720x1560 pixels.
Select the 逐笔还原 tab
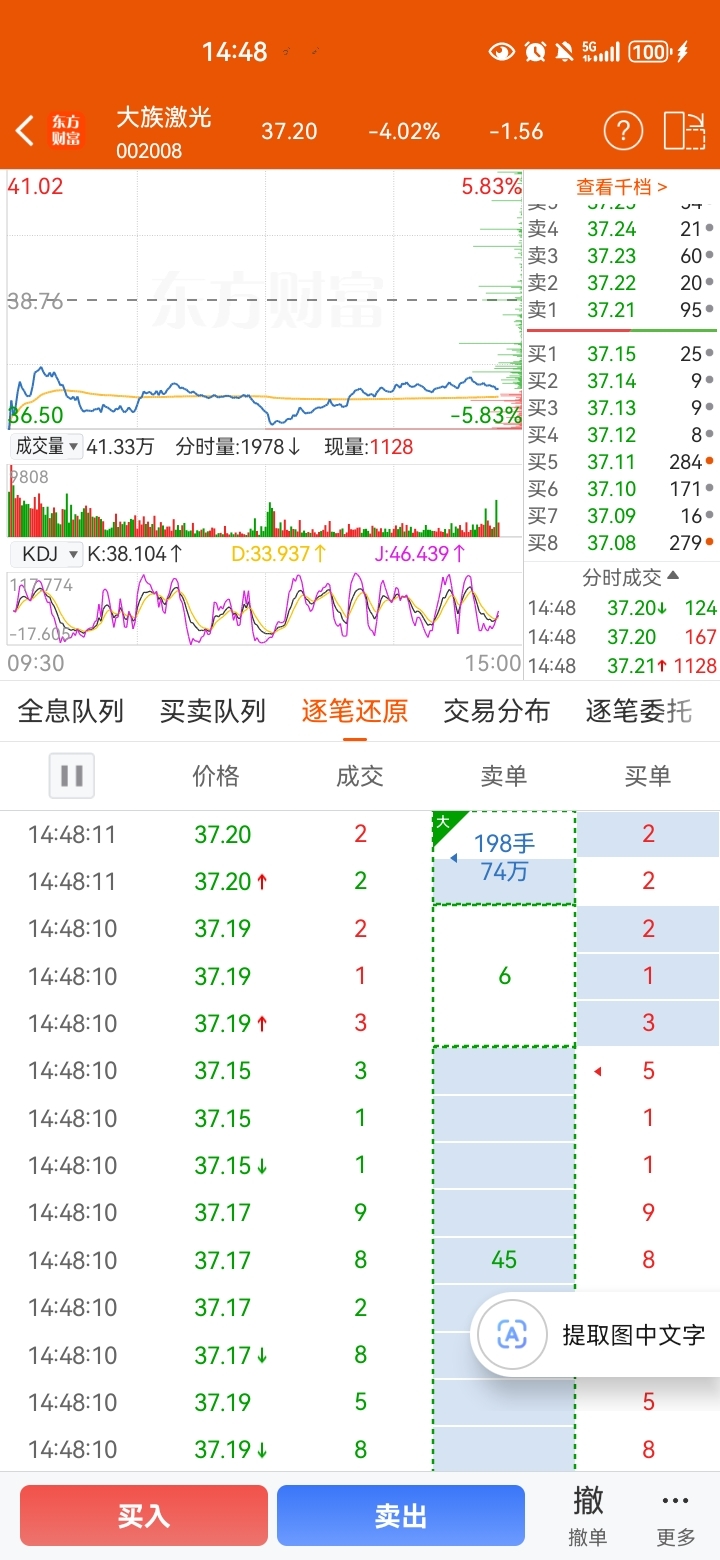pyautogui.click(x=355, y=711)
